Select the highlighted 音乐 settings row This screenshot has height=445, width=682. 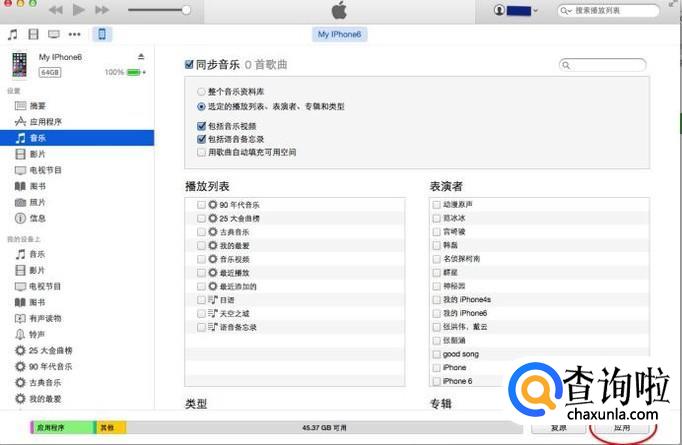(x=77, y=138)
